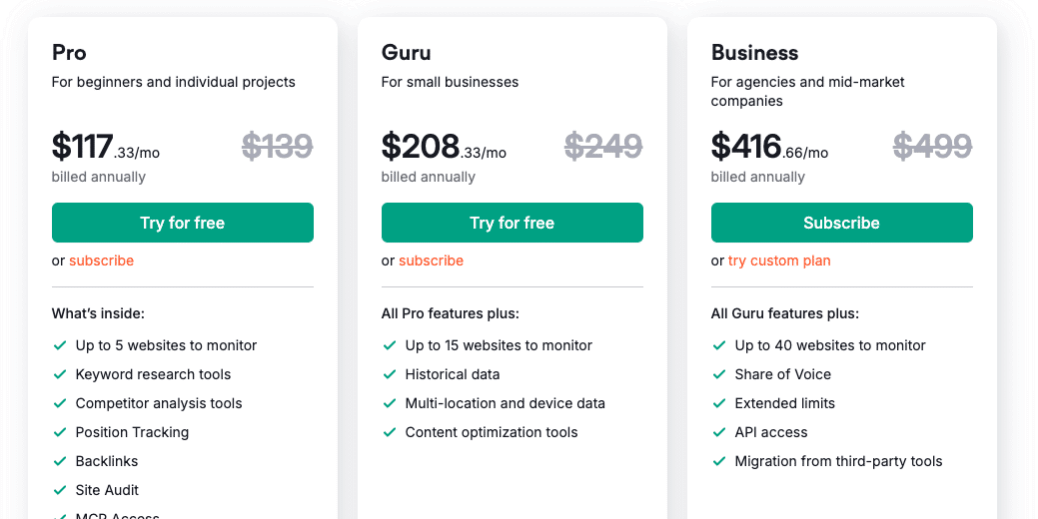Click checkmark beside Up to 5 websites
Viewport: 1038px width, 519px height.
[59, 346]
